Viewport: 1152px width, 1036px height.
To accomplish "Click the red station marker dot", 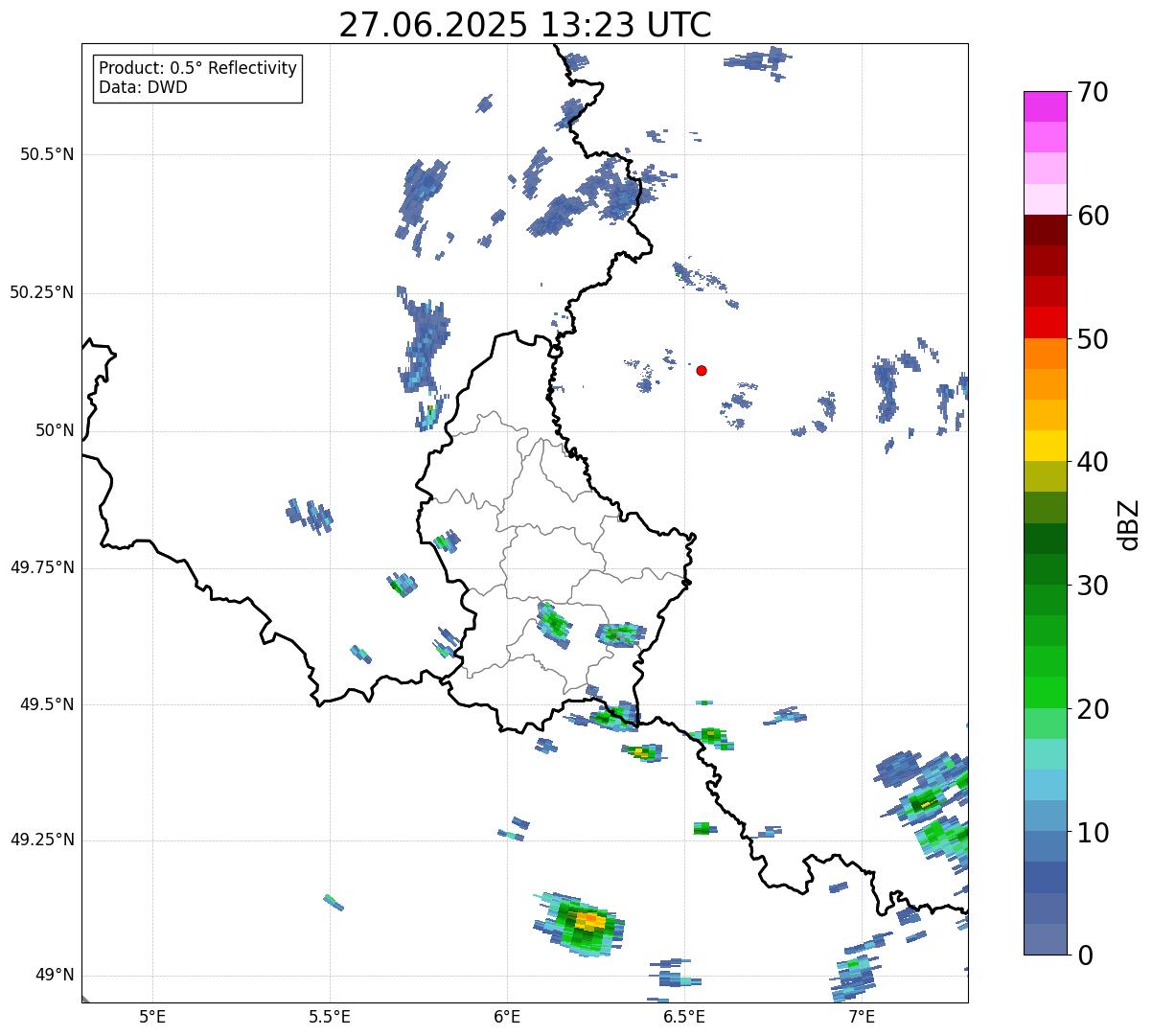I will tap(702, 370).
